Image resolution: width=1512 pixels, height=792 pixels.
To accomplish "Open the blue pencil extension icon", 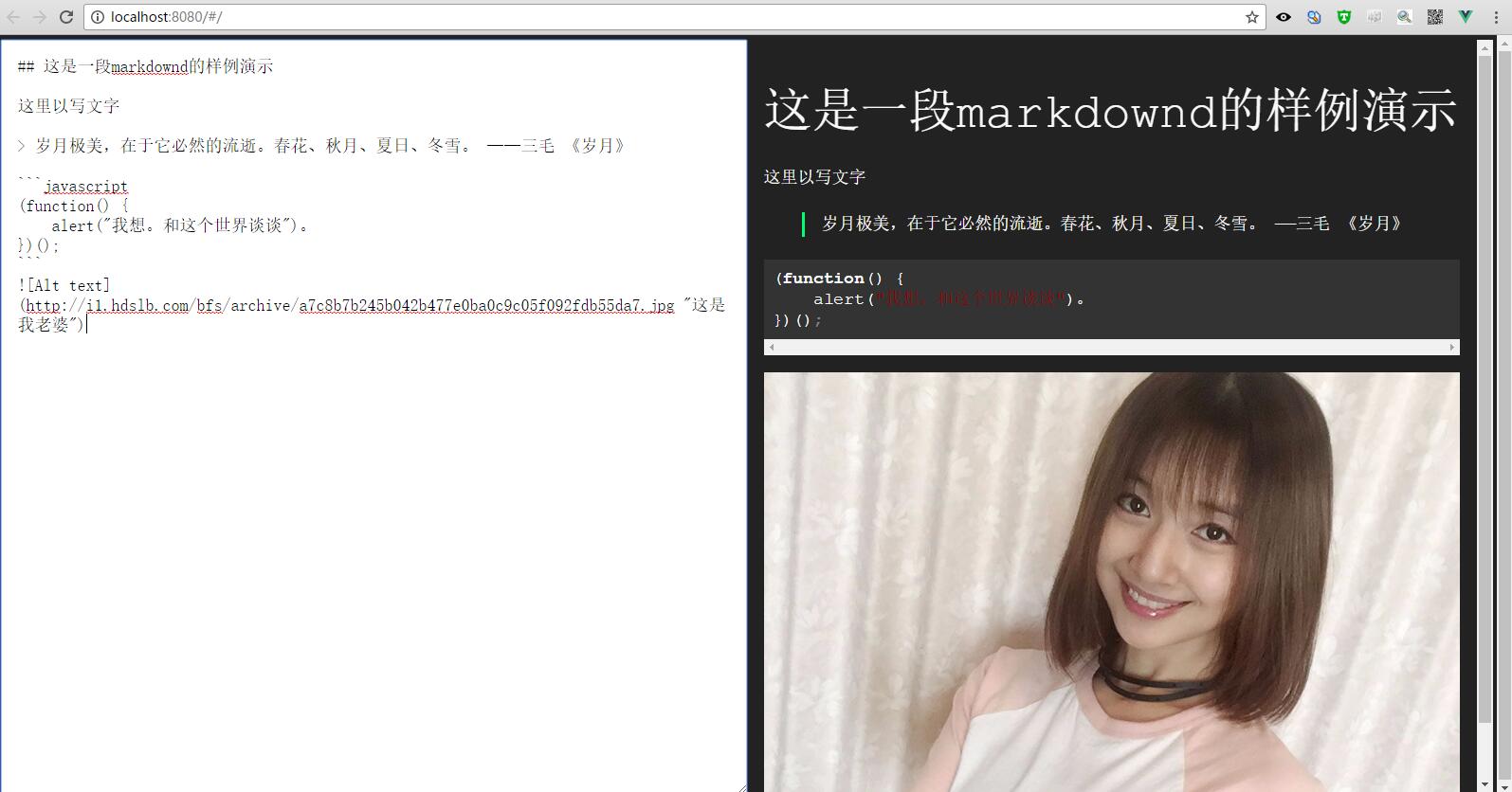I will click(x=1314, y=17).
